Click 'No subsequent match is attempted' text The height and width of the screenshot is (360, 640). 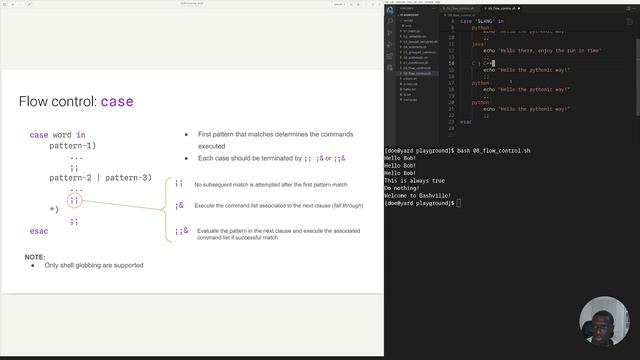coord(271,185)
